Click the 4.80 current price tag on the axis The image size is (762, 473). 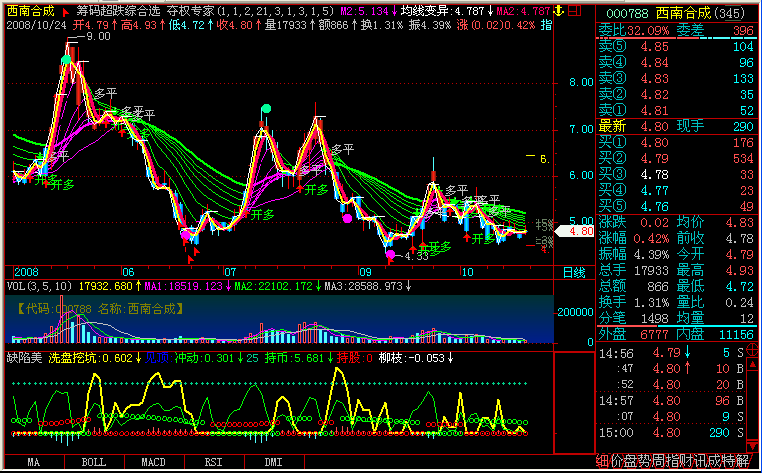575,231
